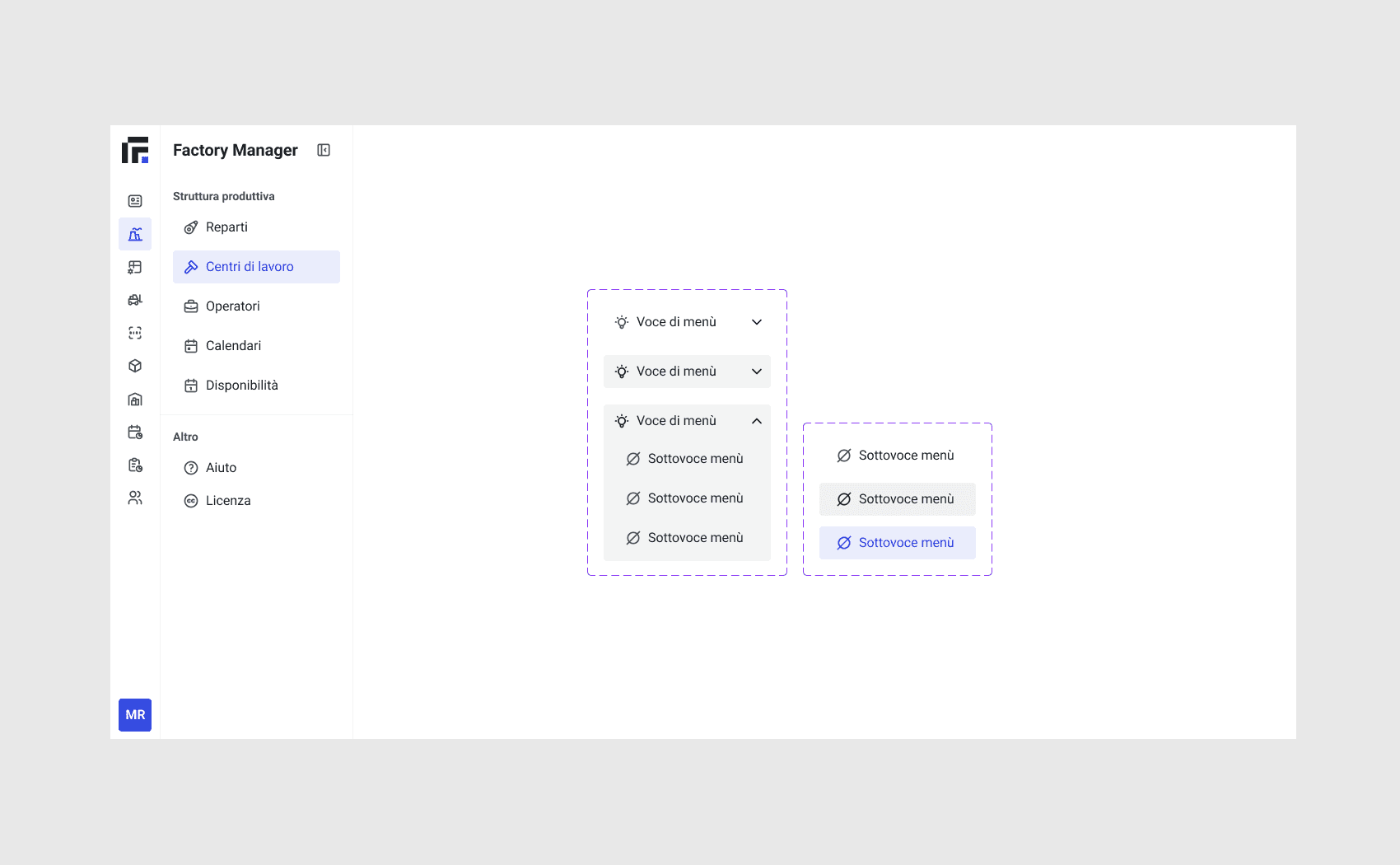
Task: Open the warehouse rail icon
Action: coord(135,400)
